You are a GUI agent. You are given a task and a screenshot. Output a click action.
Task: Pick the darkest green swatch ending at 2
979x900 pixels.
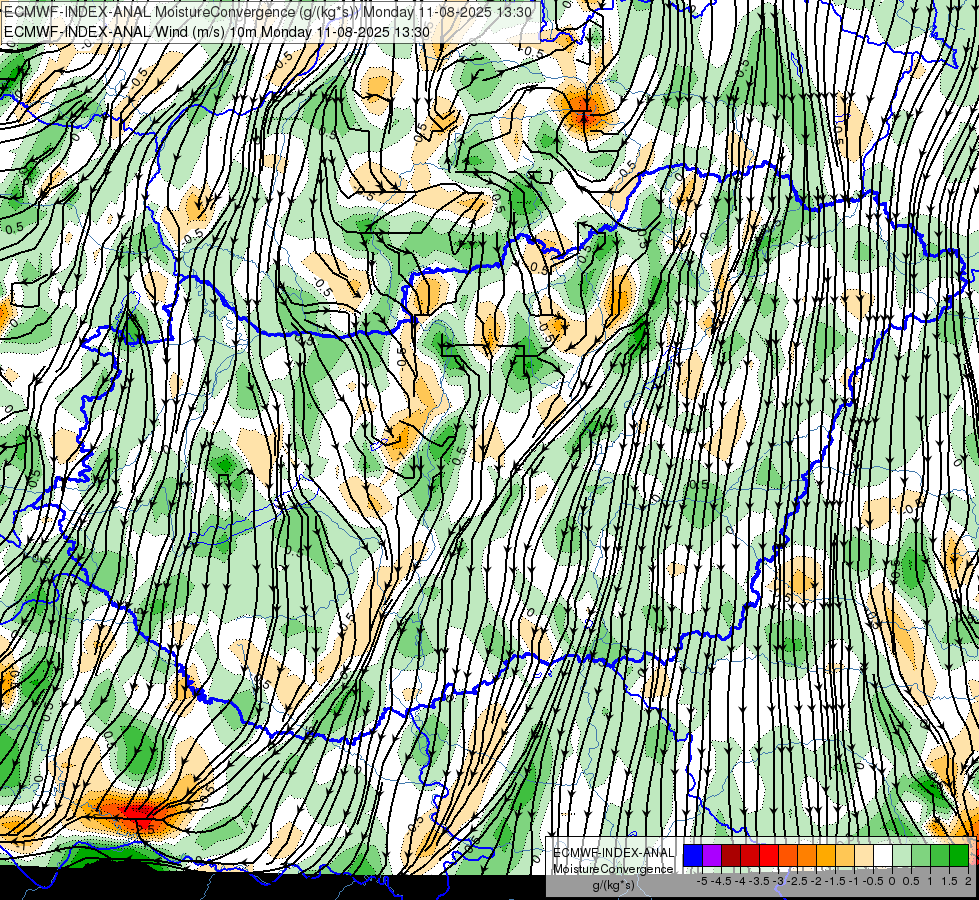click(959, 856)
